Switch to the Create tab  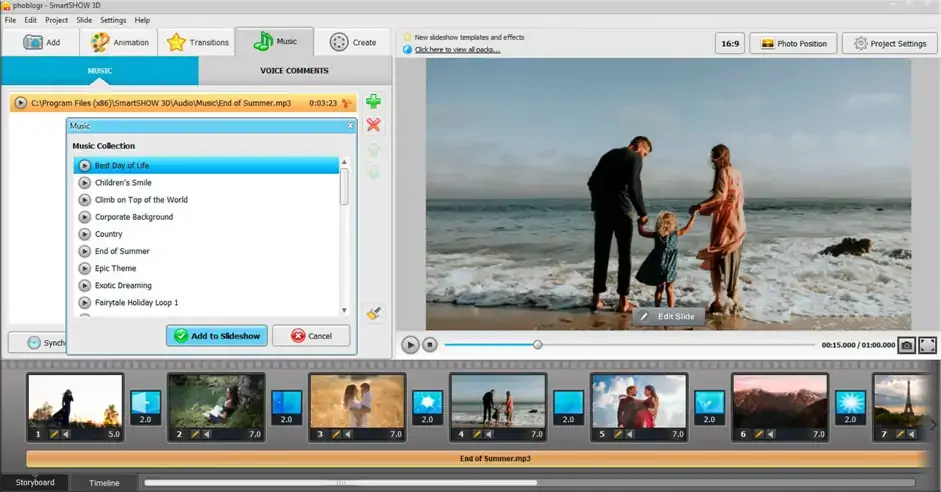[x=353, y=43]
